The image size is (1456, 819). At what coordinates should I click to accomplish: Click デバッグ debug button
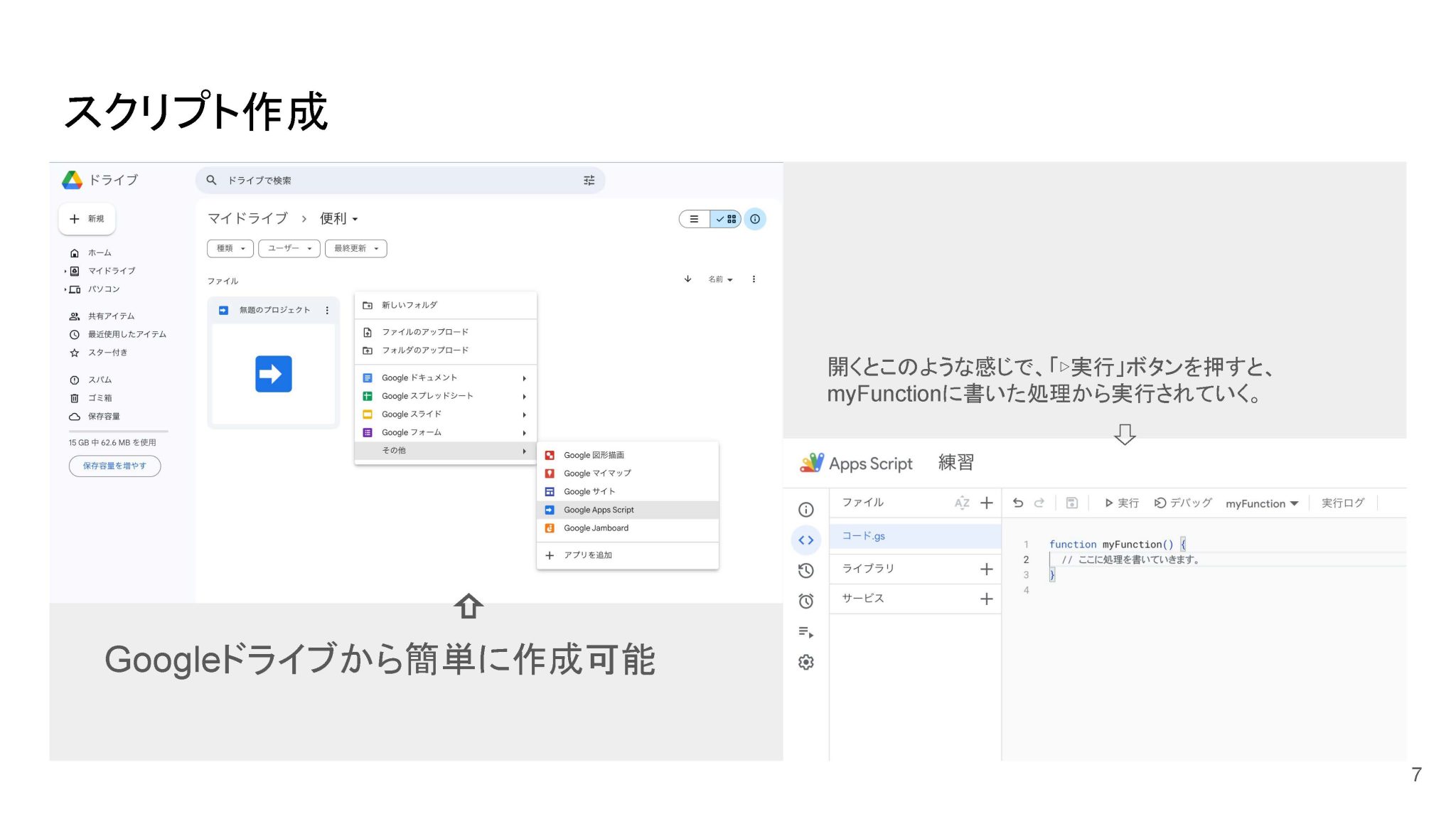1183,503
